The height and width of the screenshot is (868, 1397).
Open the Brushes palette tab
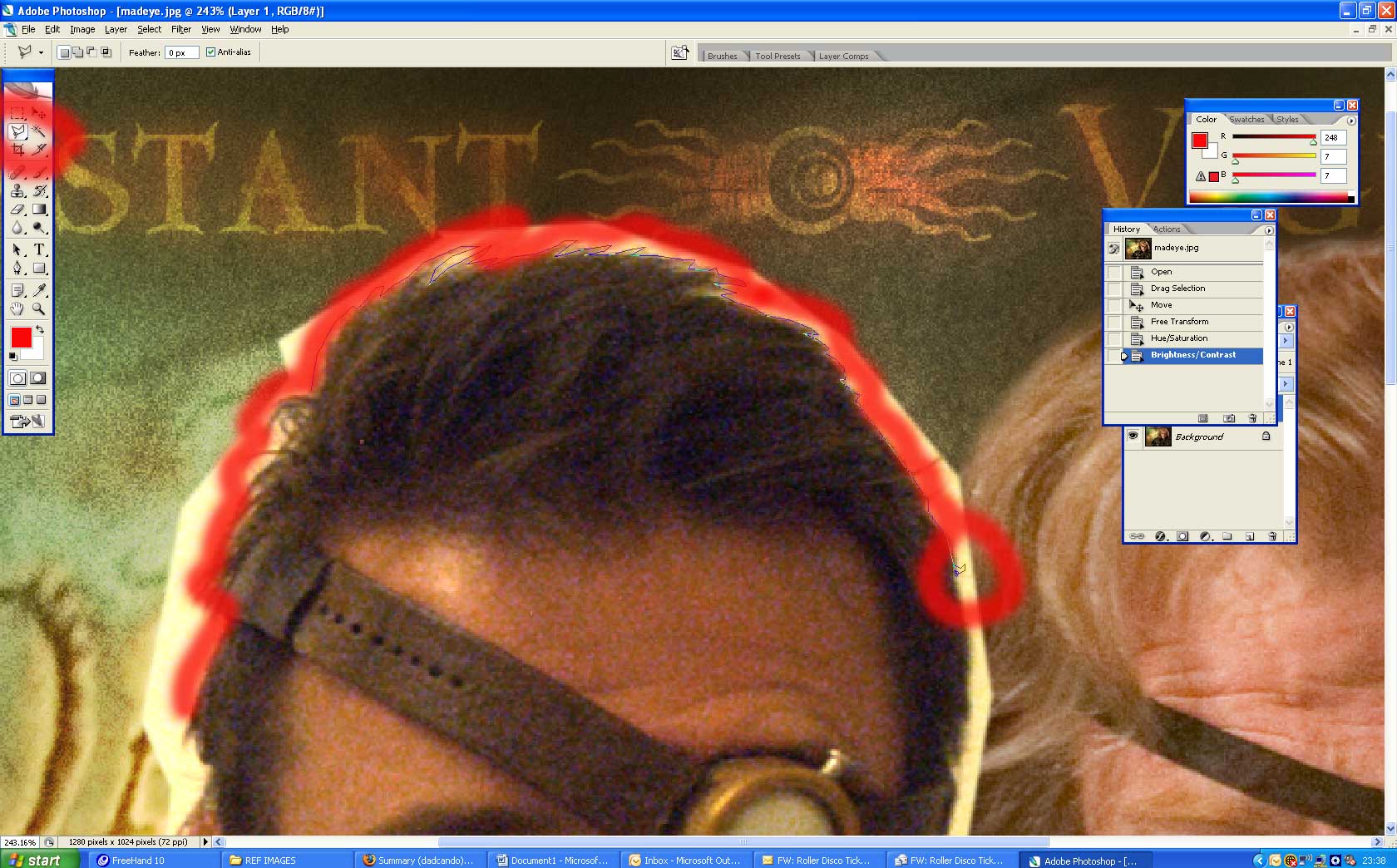point(723,56)
